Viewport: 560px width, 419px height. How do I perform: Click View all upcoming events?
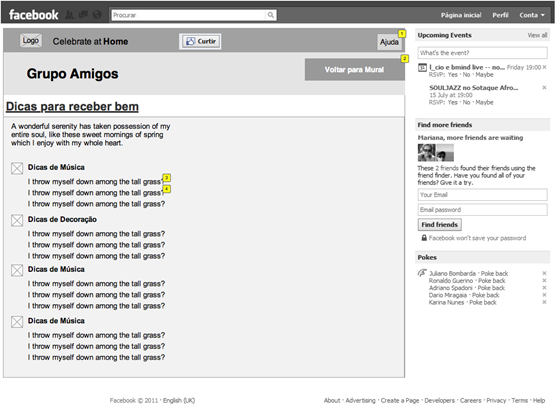pos(537,35)
